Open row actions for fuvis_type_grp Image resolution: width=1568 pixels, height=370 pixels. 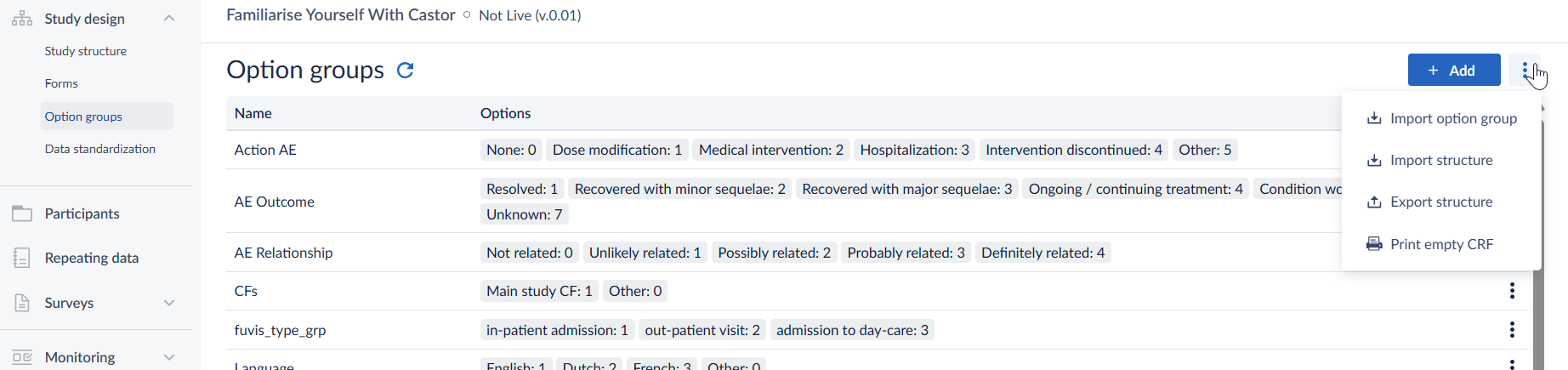coord(1512,330)
